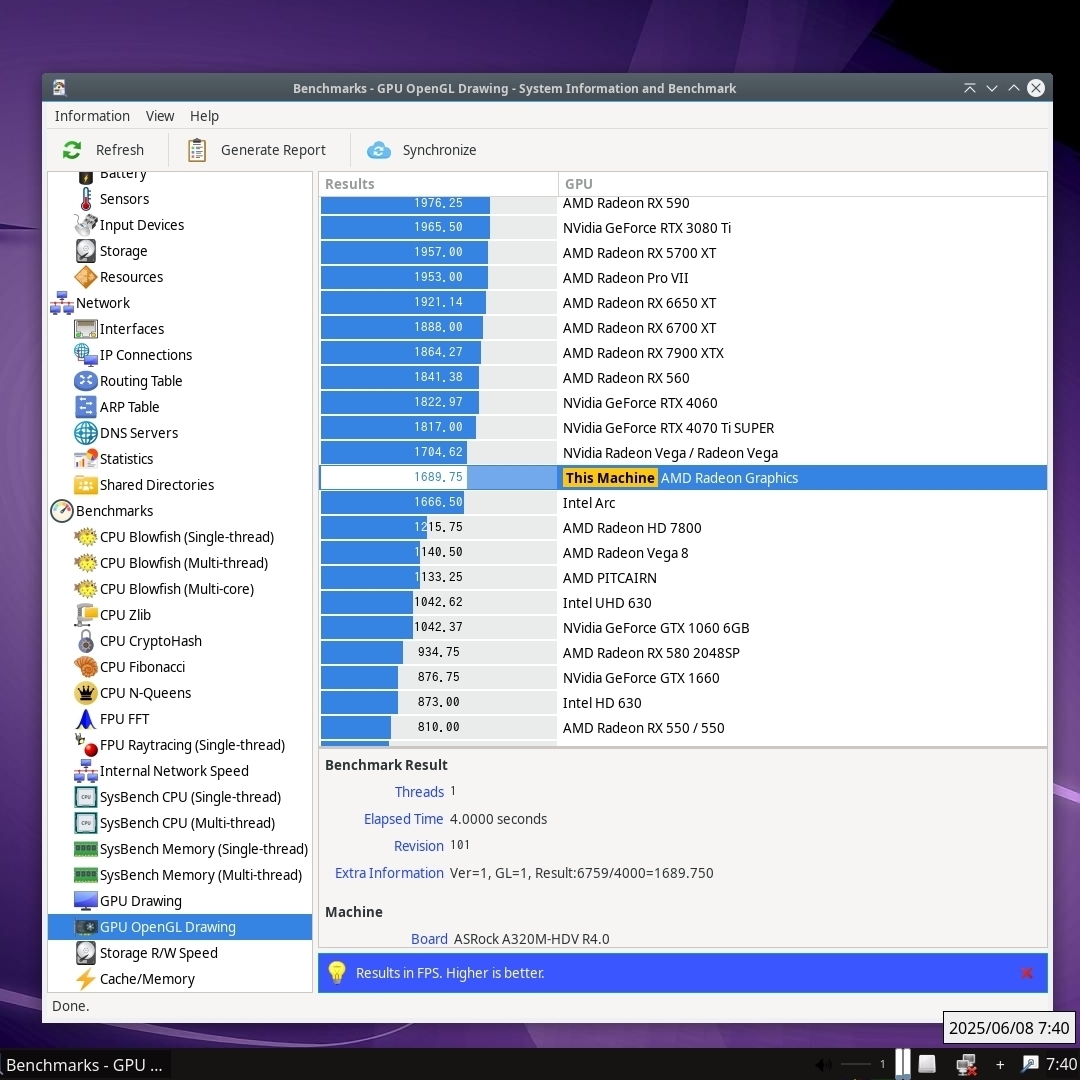Click the Network category icon
This screenshot has width=1080, height=1080.
(62, 303)
